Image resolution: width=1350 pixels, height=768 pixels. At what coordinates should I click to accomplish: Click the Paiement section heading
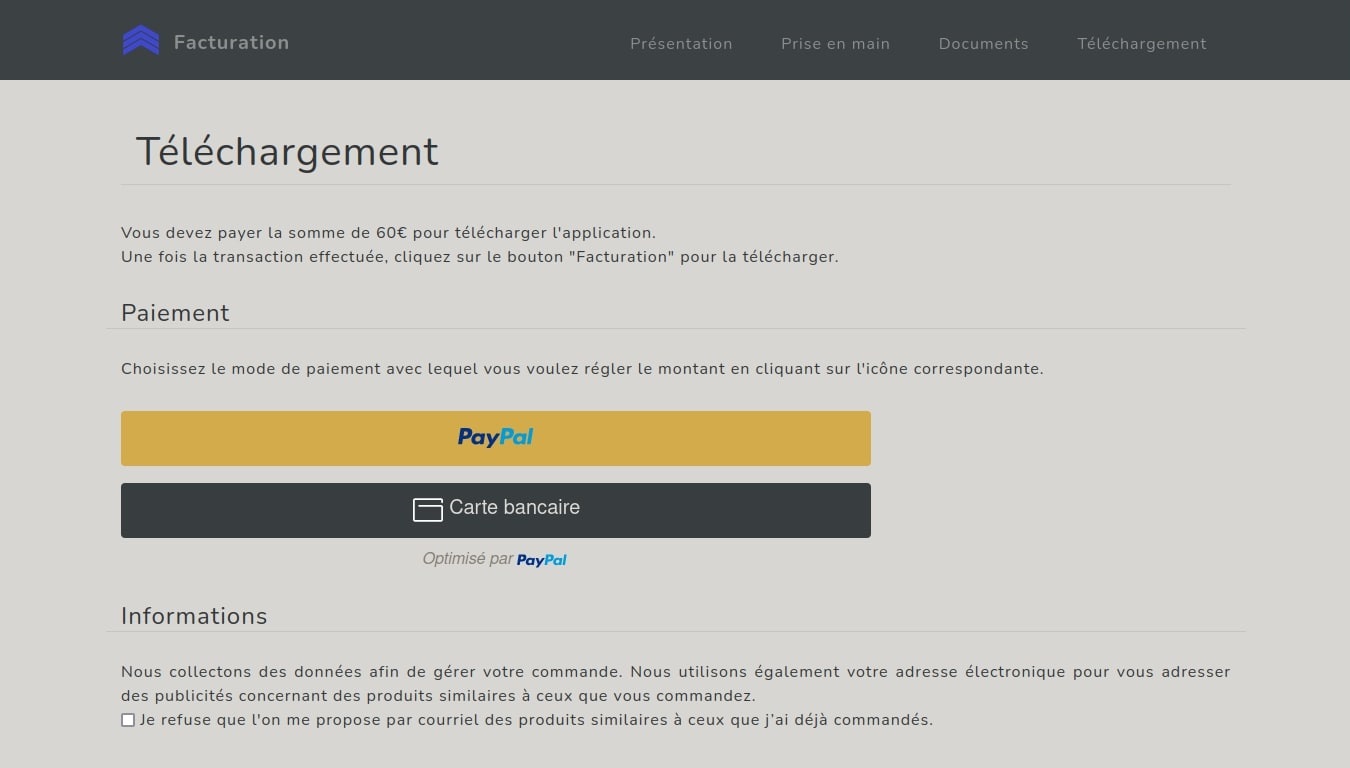[x=175, y=313]
